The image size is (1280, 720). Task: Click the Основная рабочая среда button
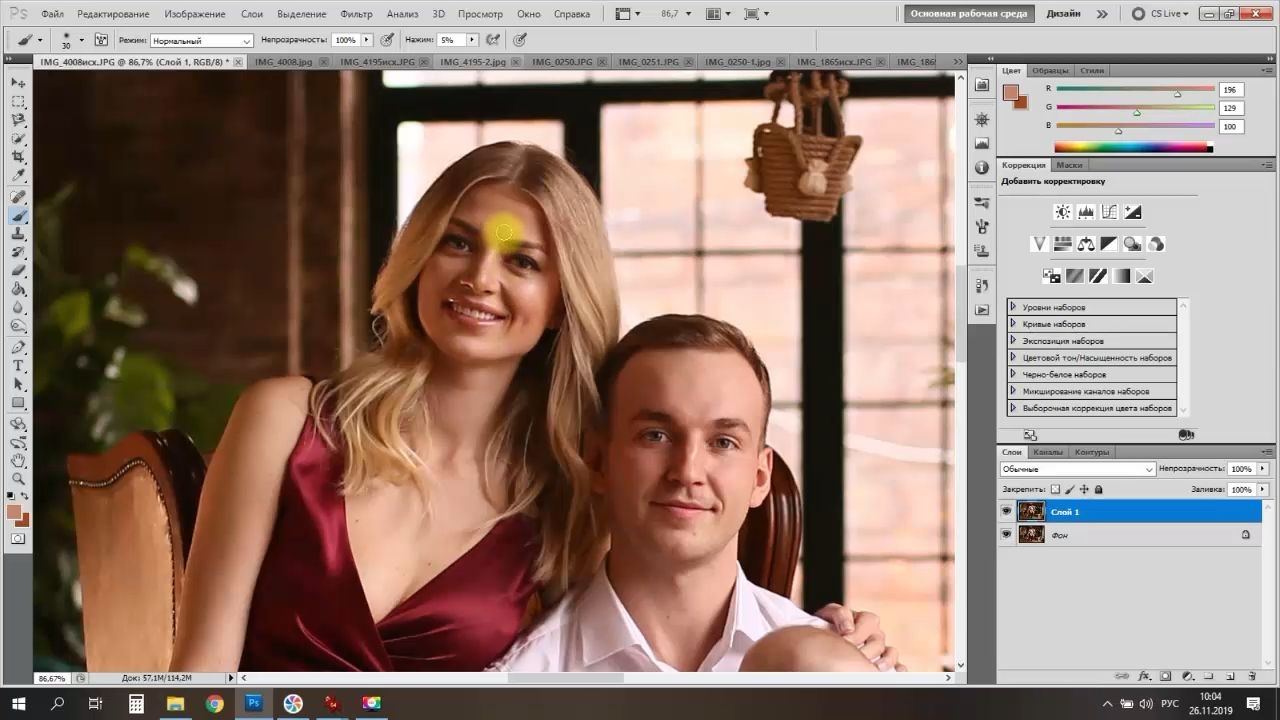click(x=967, y=14)
